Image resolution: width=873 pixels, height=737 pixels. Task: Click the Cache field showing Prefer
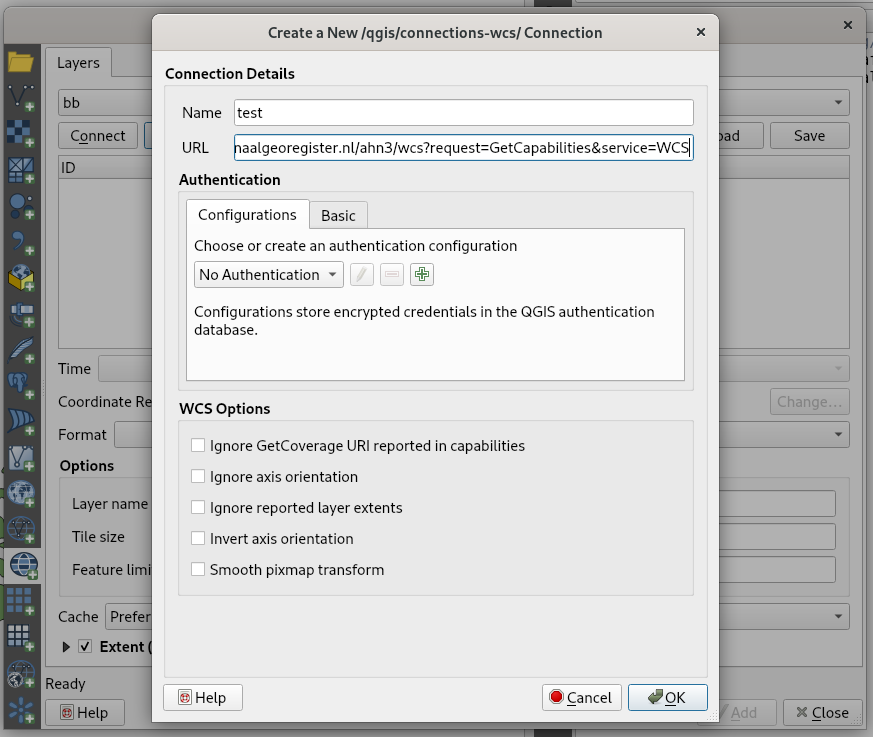[129, 616]
